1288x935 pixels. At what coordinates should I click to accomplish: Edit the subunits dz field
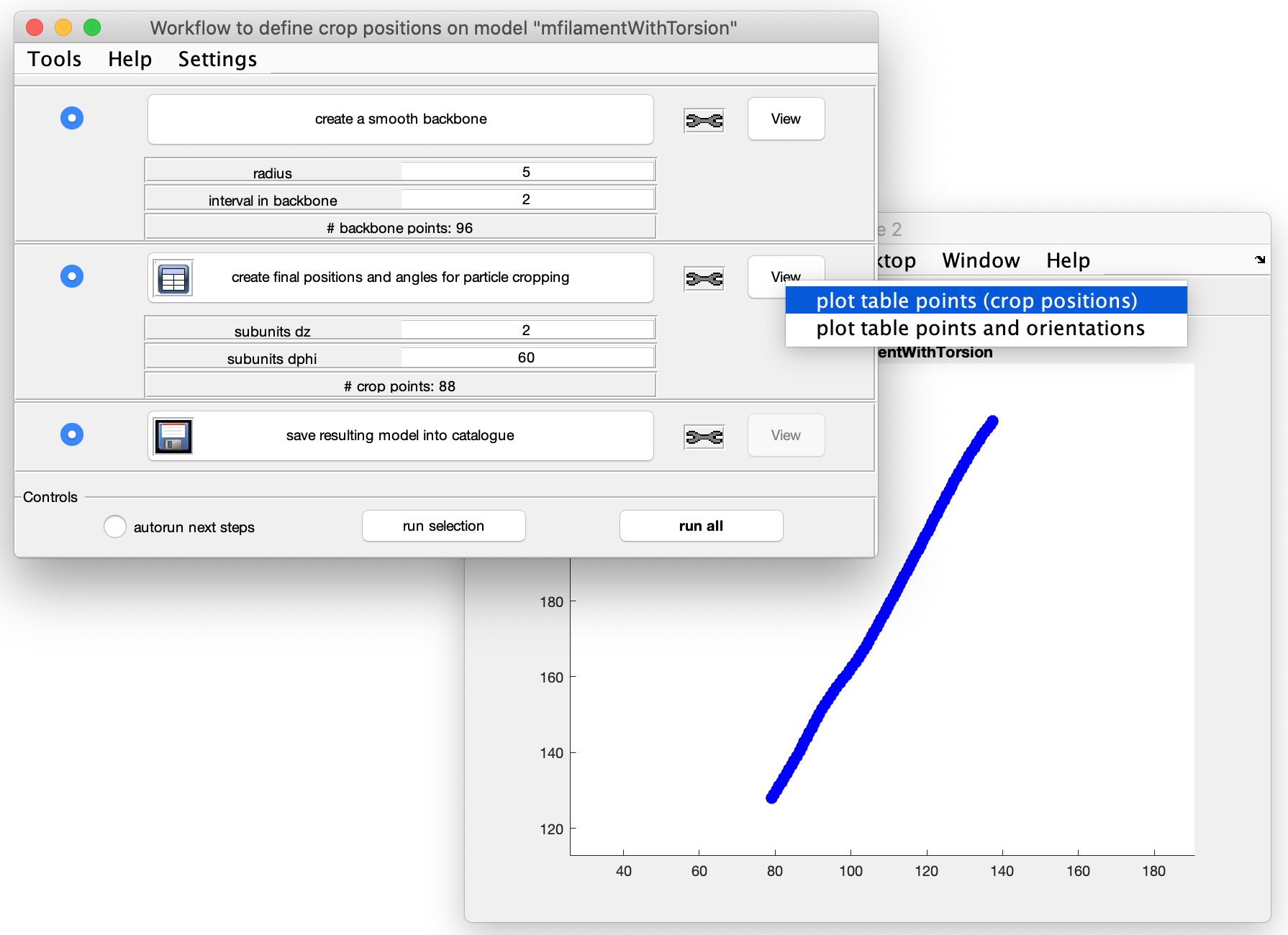[x=527, y=330]
